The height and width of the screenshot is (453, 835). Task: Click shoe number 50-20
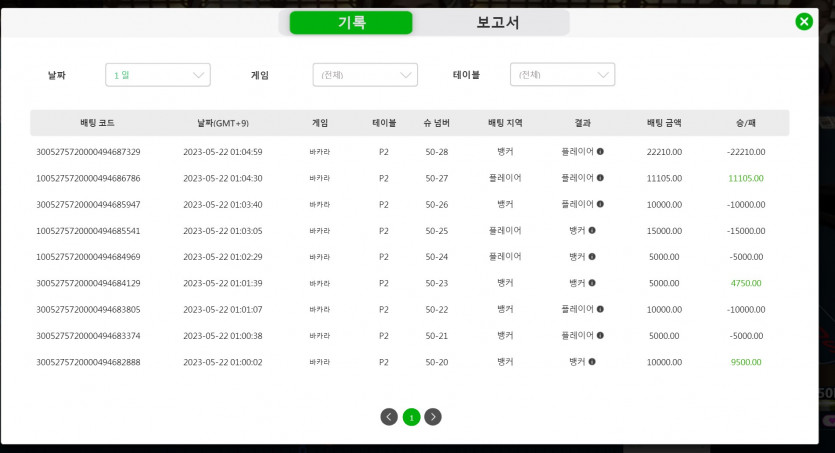[437, 362]
